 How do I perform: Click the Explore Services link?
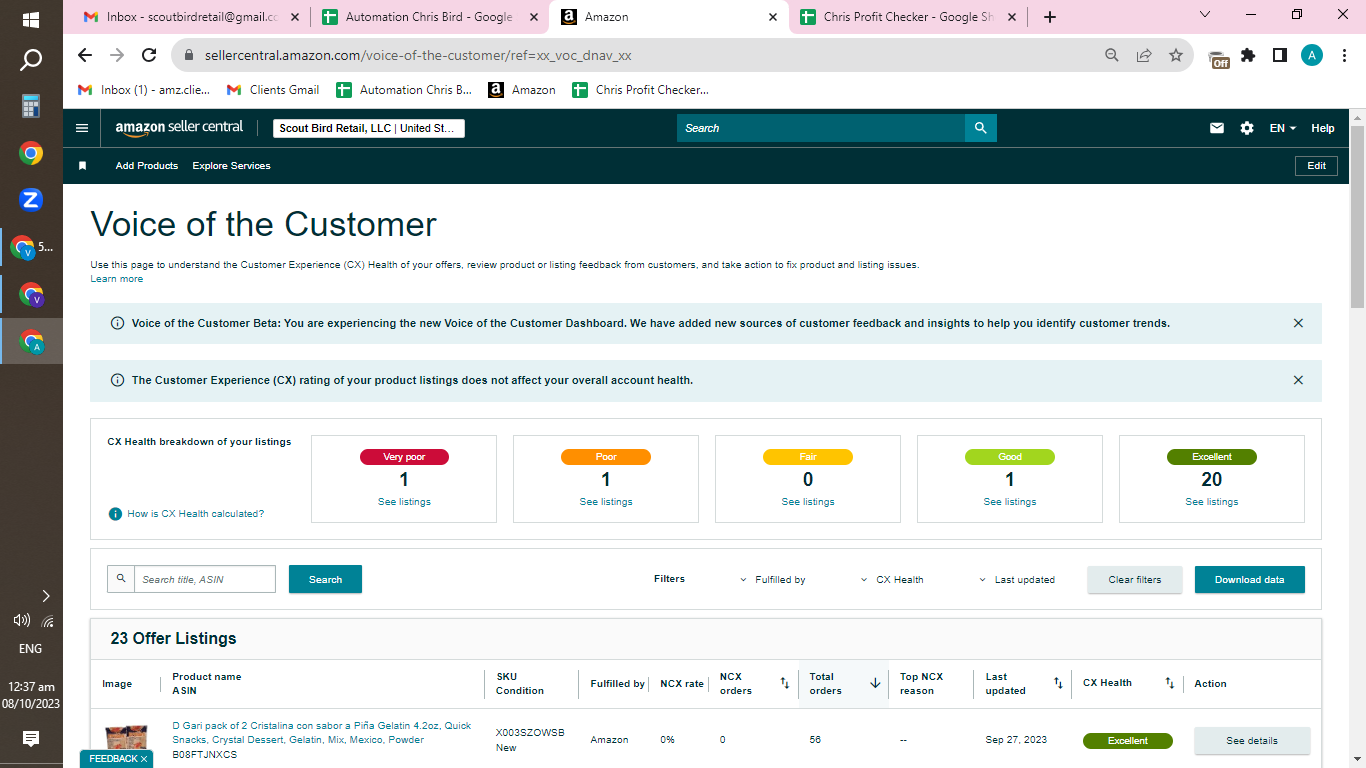[x=231, y=166]
